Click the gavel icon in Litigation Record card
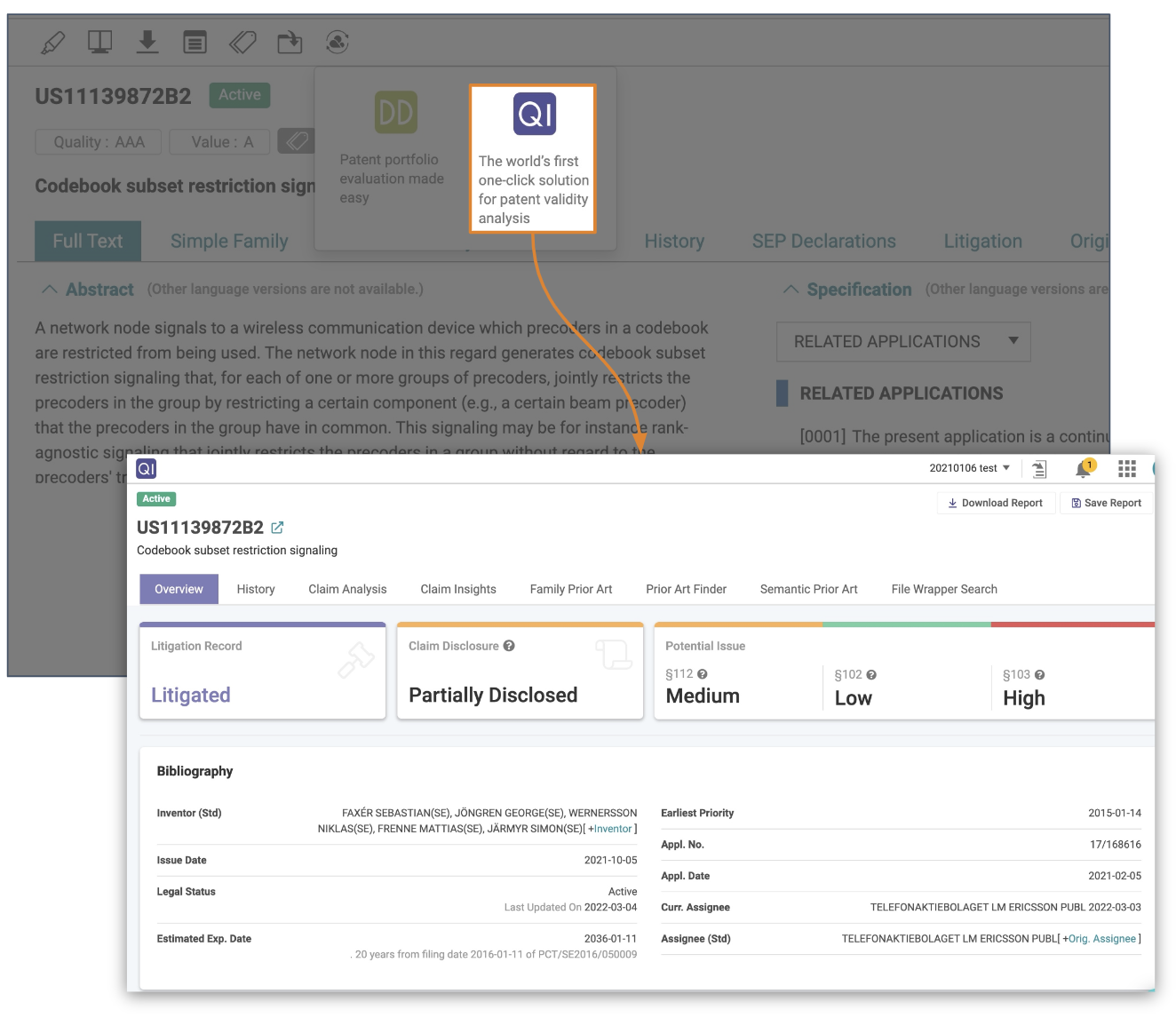This screenshot has width=1176, height=1018. click(356, 660)
